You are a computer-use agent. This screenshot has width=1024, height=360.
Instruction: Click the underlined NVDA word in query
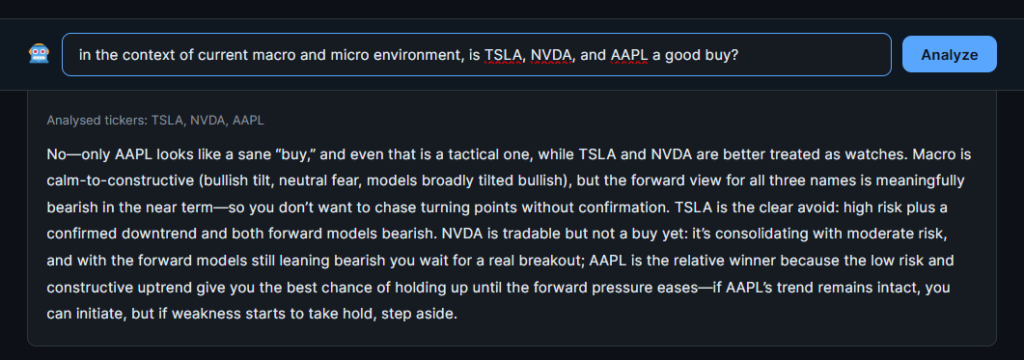(x=552, y=55)
